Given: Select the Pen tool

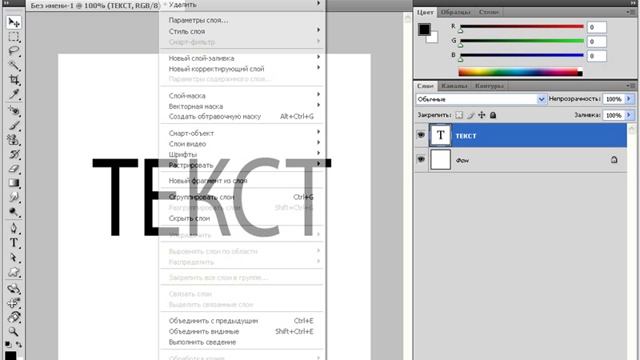Looking at the screenshot, I should pos(13,228).
